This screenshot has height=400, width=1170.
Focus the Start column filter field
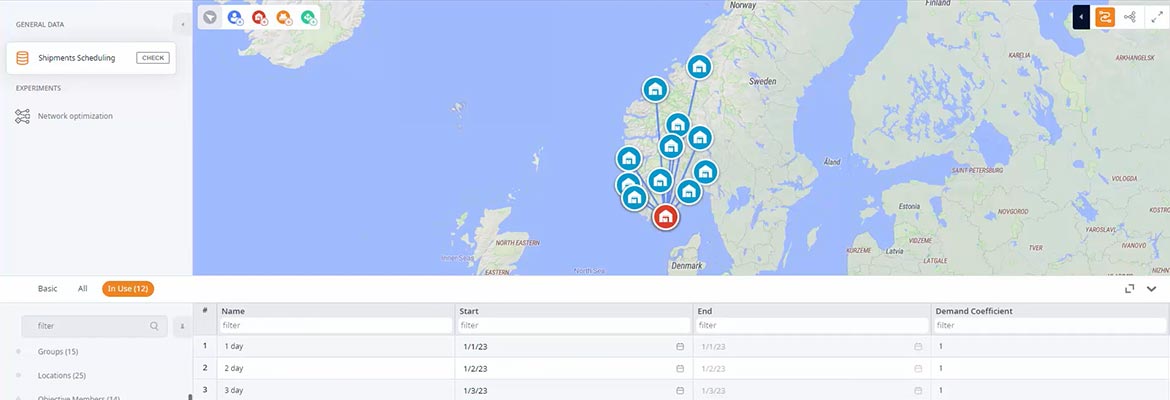pos(574,325)
